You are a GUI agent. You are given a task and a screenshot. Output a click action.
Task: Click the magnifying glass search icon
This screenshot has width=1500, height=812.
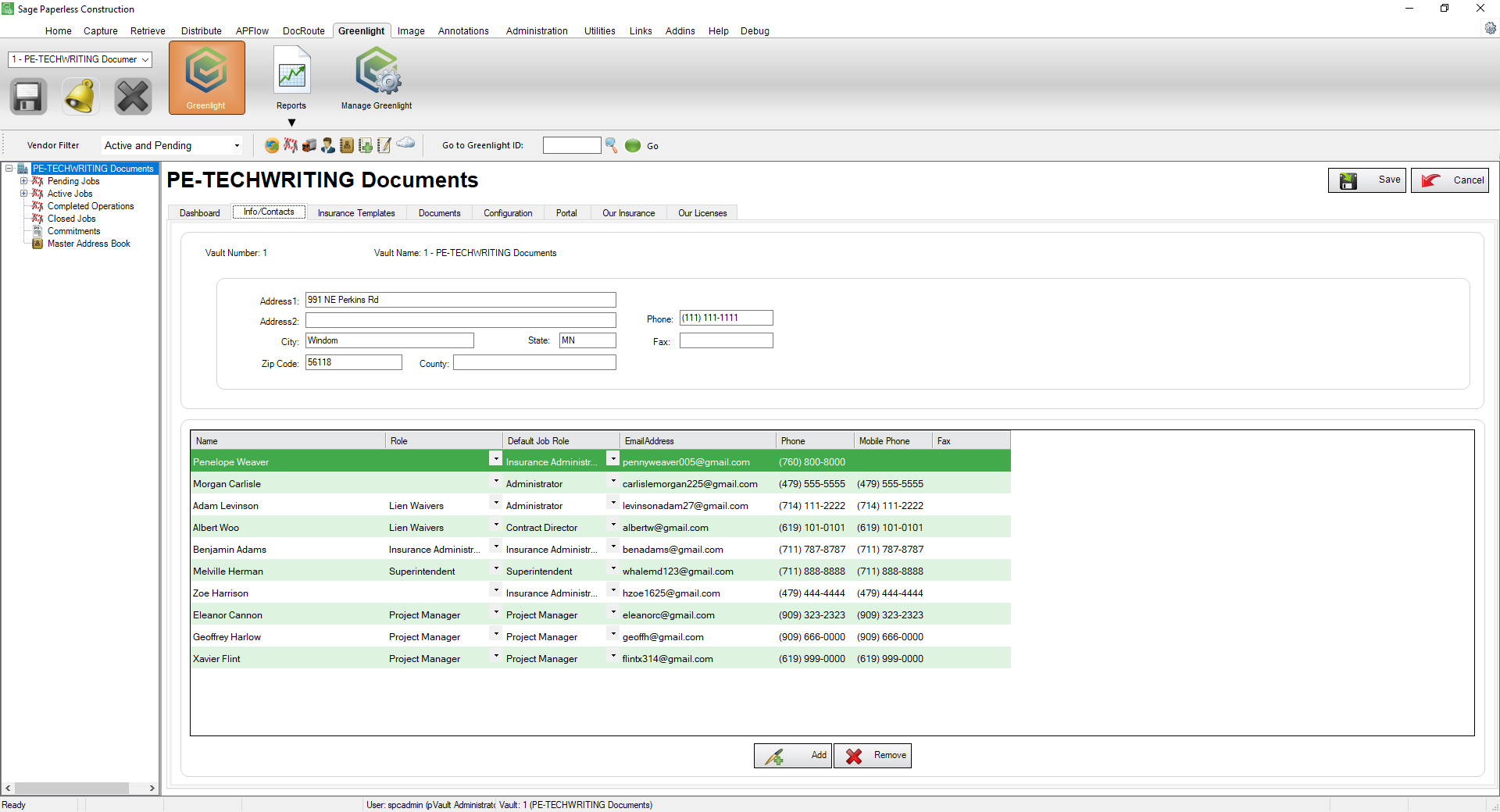[611, 145]
